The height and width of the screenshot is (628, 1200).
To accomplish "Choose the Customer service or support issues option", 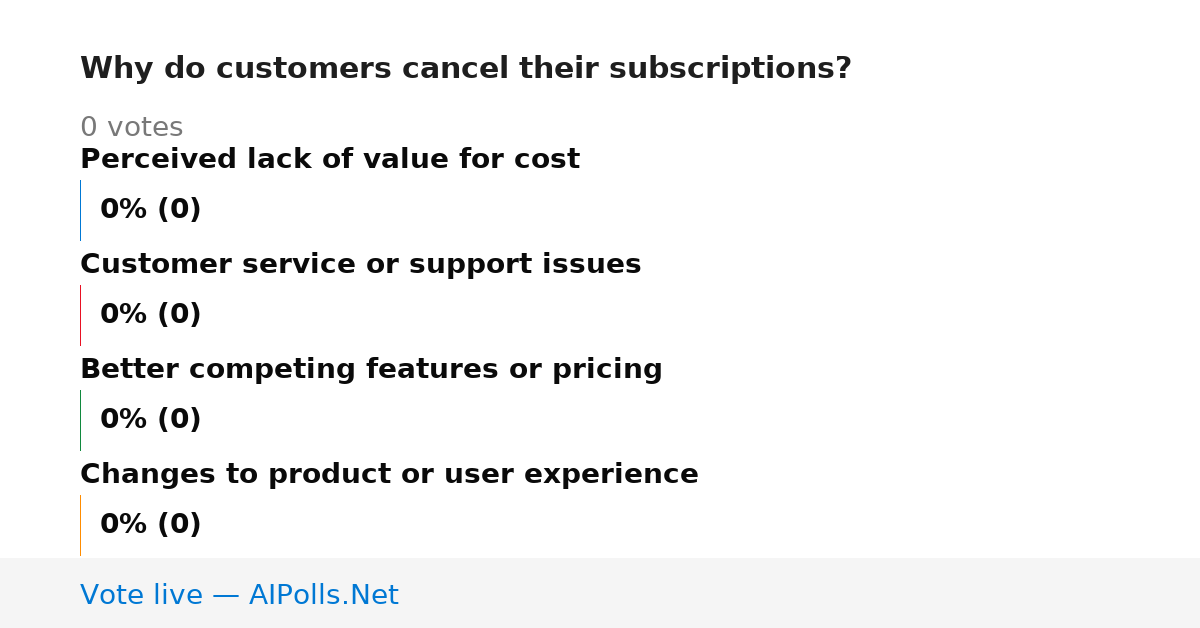I will [360, 264].
